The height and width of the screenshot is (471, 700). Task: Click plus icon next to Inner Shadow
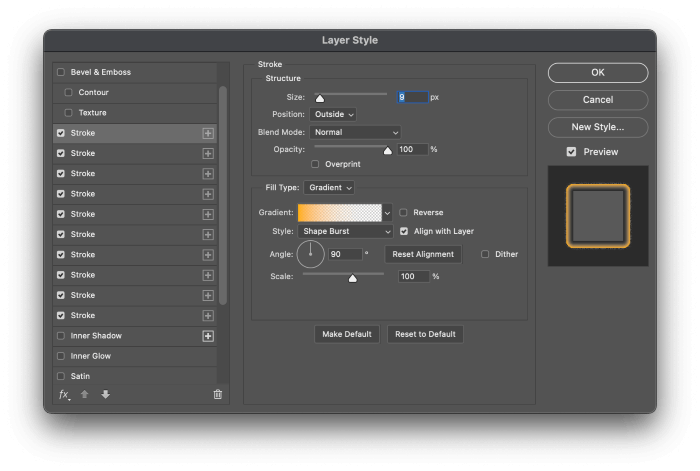pyautogui.click(x=208, y=336)
